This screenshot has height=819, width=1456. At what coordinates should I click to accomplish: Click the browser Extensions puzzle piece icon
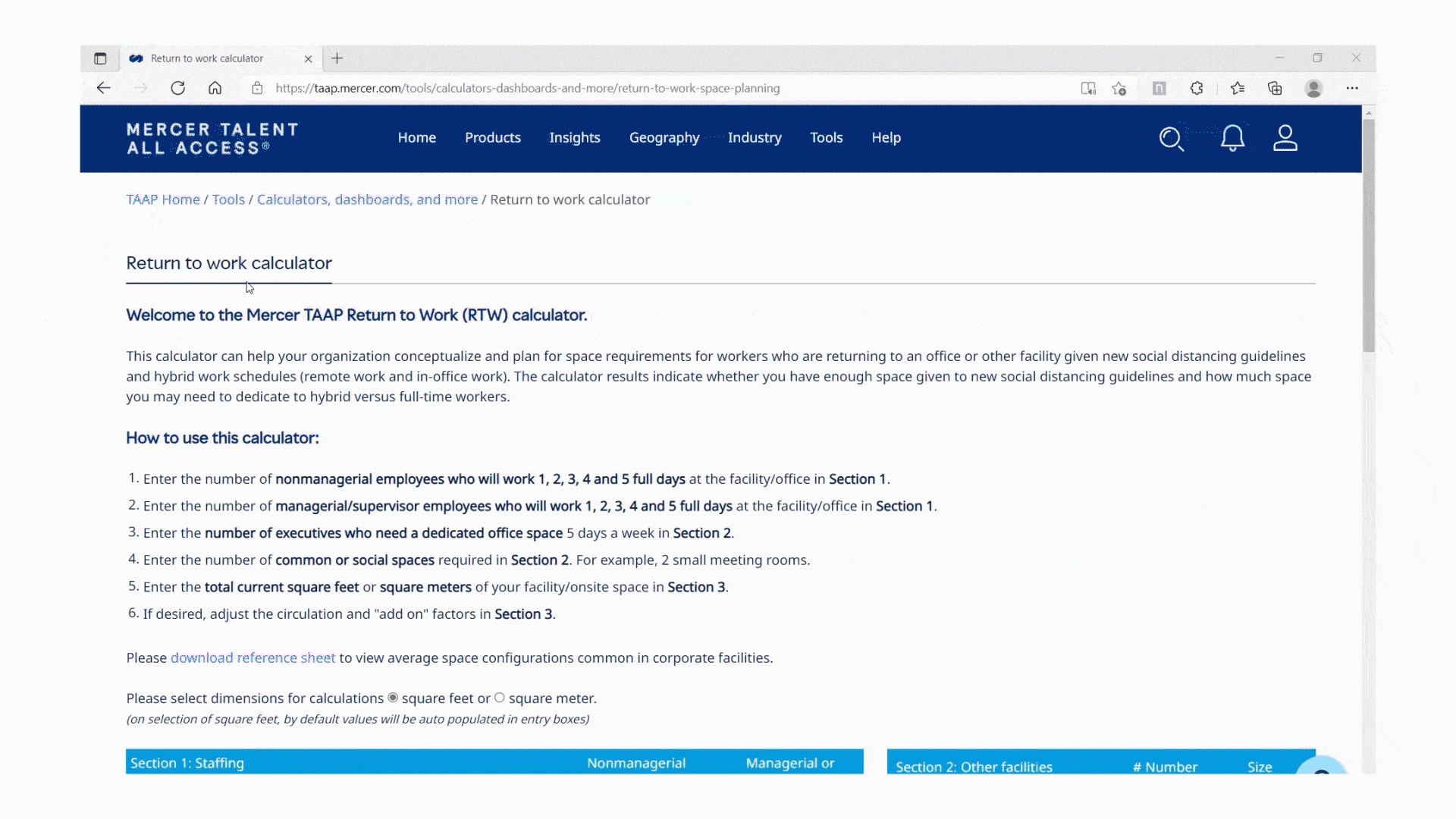pyautogui.click(x=1197, y=88)
